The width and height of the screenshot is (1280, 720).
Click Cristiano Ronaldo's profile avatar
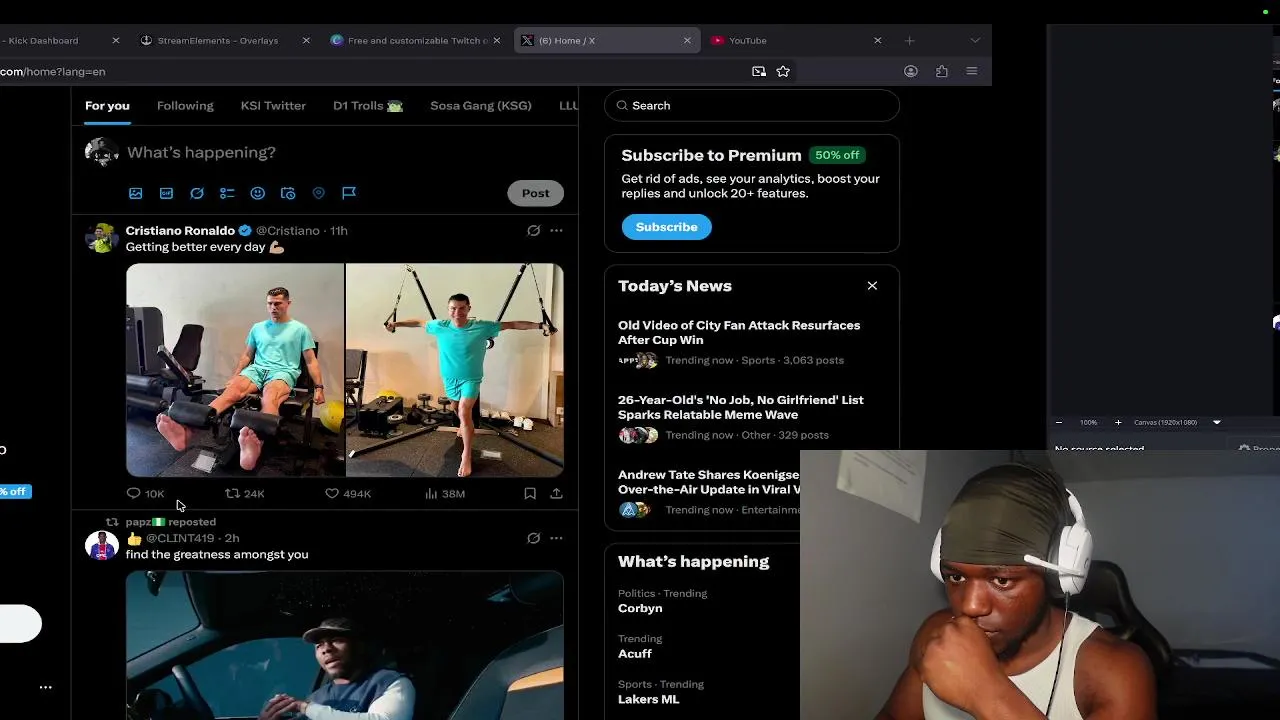[102, 239]
